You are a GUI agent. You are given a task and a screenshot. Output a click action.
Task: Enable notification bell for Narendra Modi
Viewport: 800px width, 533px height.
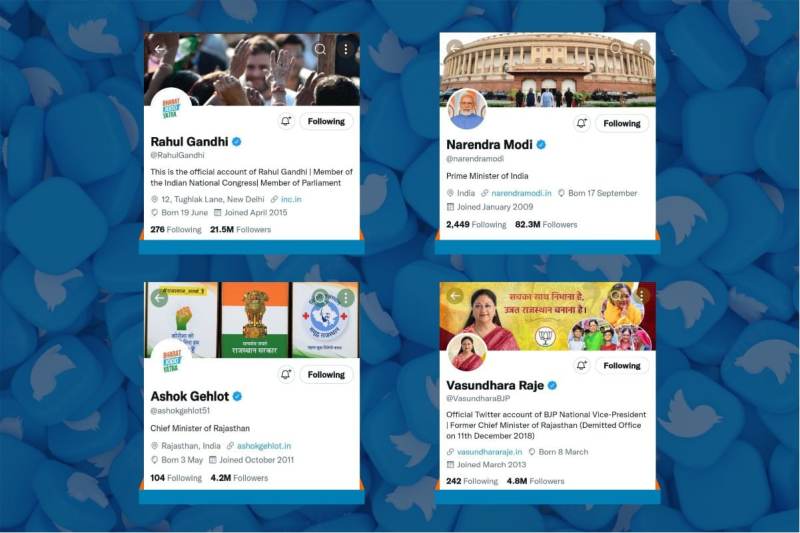point(582,123)
